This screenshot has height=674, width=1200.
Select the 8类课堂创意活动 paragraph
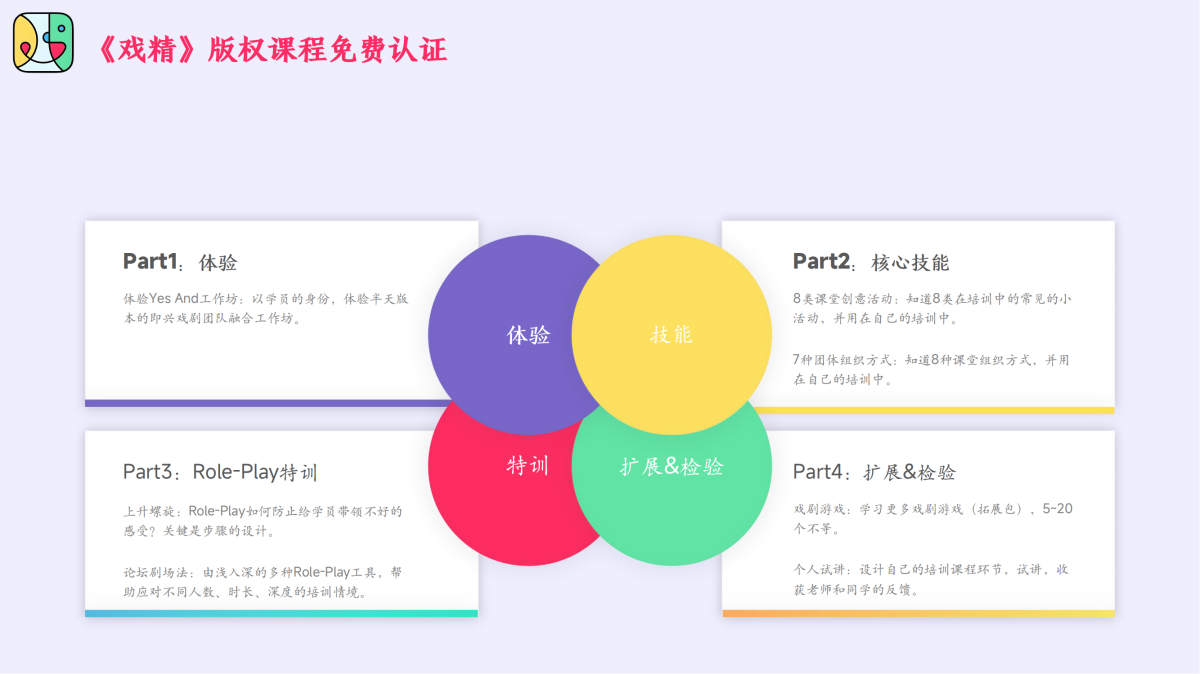coord(931,308)
